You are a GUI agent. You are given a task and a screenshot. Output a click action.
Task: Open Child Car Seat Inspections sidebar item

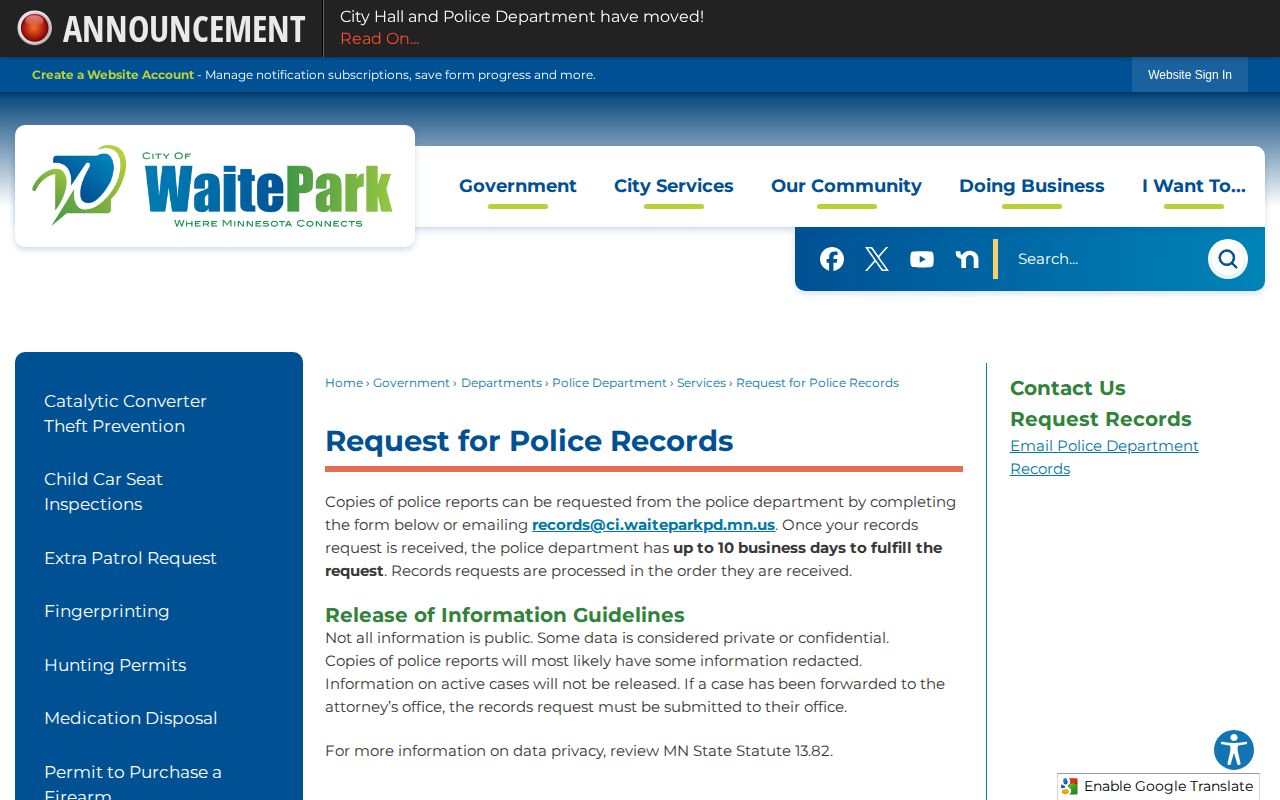point(103,491)
